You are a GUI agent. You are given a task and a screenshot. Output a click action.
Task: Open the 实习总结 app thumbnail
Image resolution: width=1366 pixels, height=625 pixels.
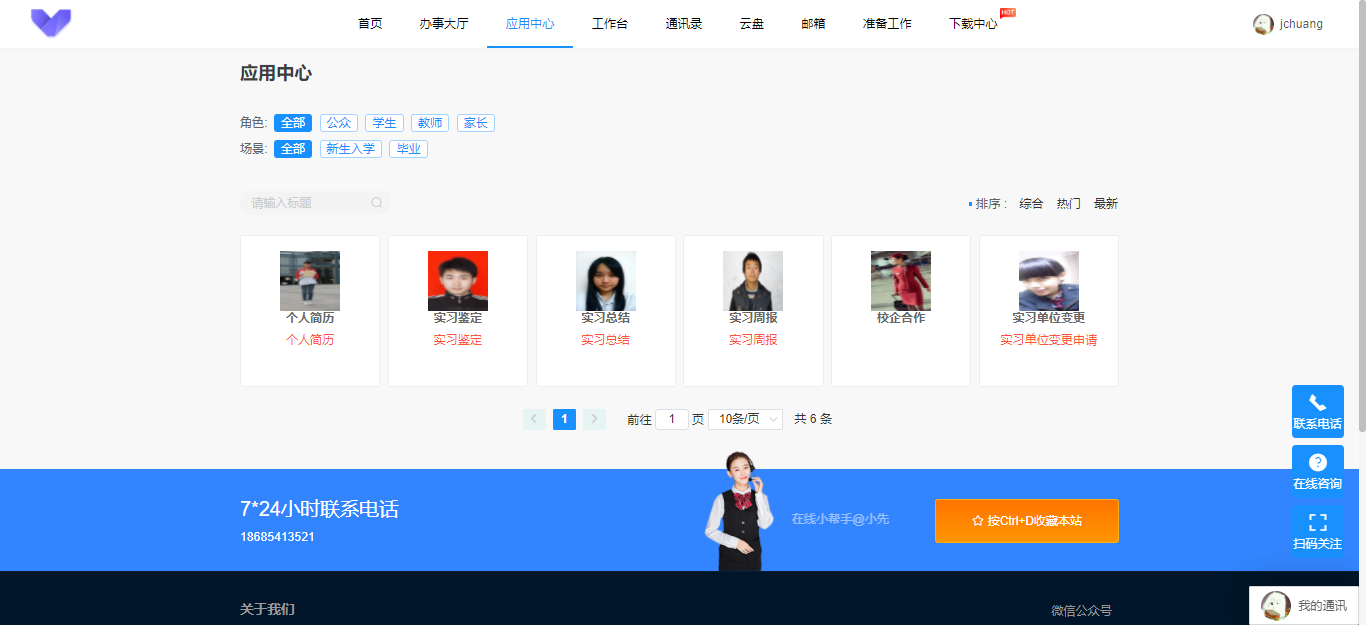606,281
